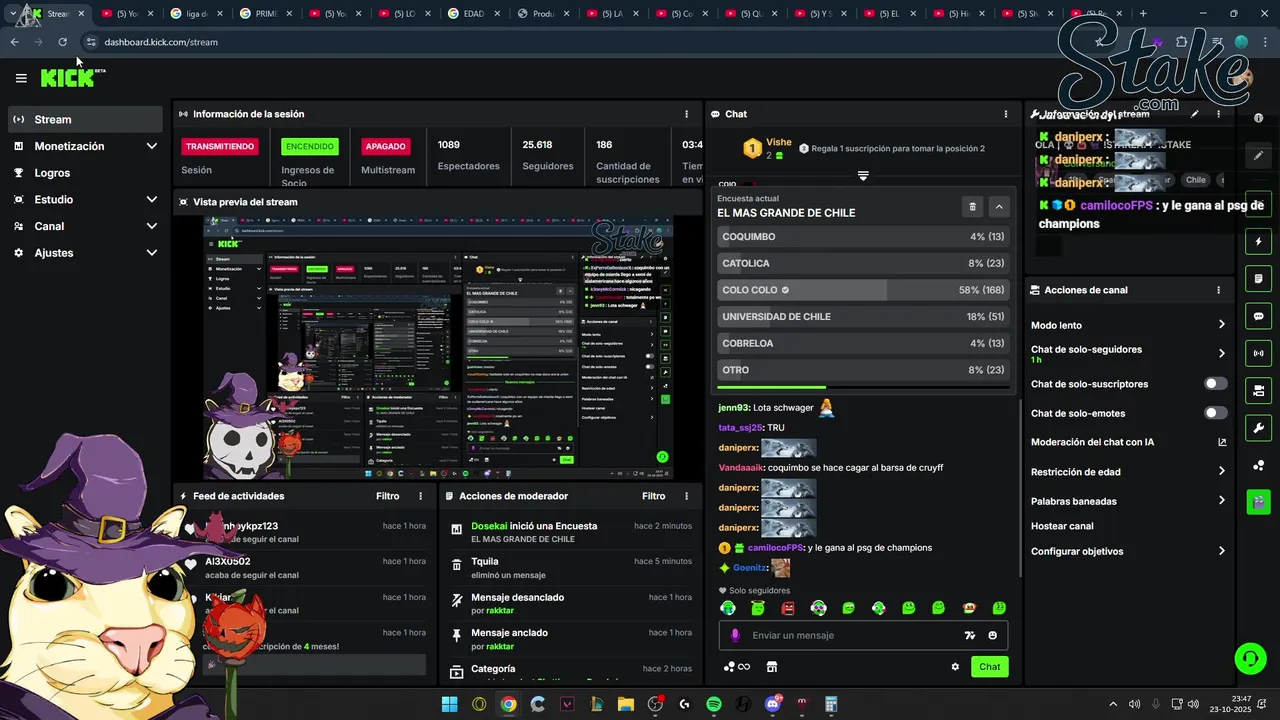Click the stream preview thumbnail
1280x720 pixels.
pos(438,348)
